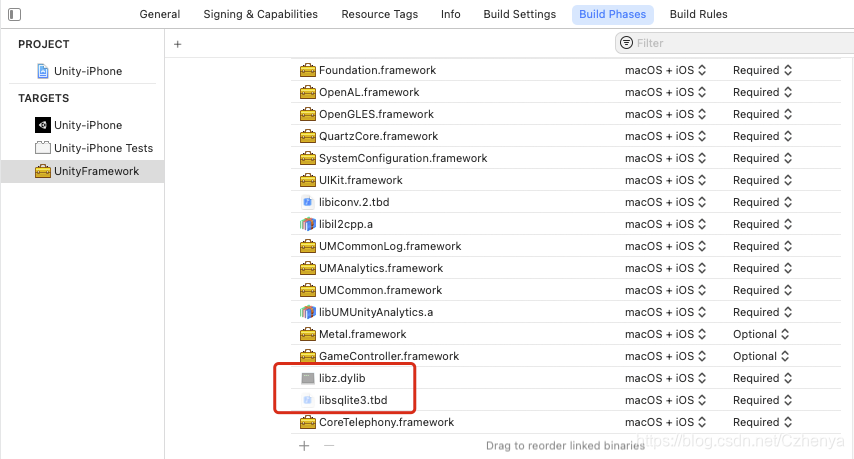Open the General tab
854x459 pixels.
[x=160, y=14]
